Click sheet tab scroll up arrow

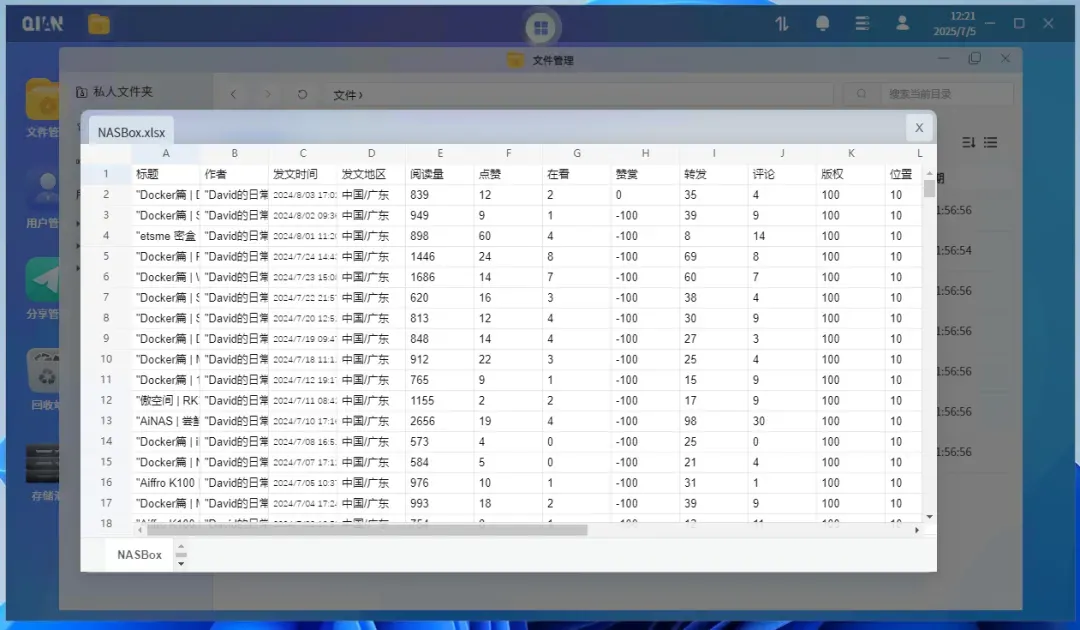181,546
